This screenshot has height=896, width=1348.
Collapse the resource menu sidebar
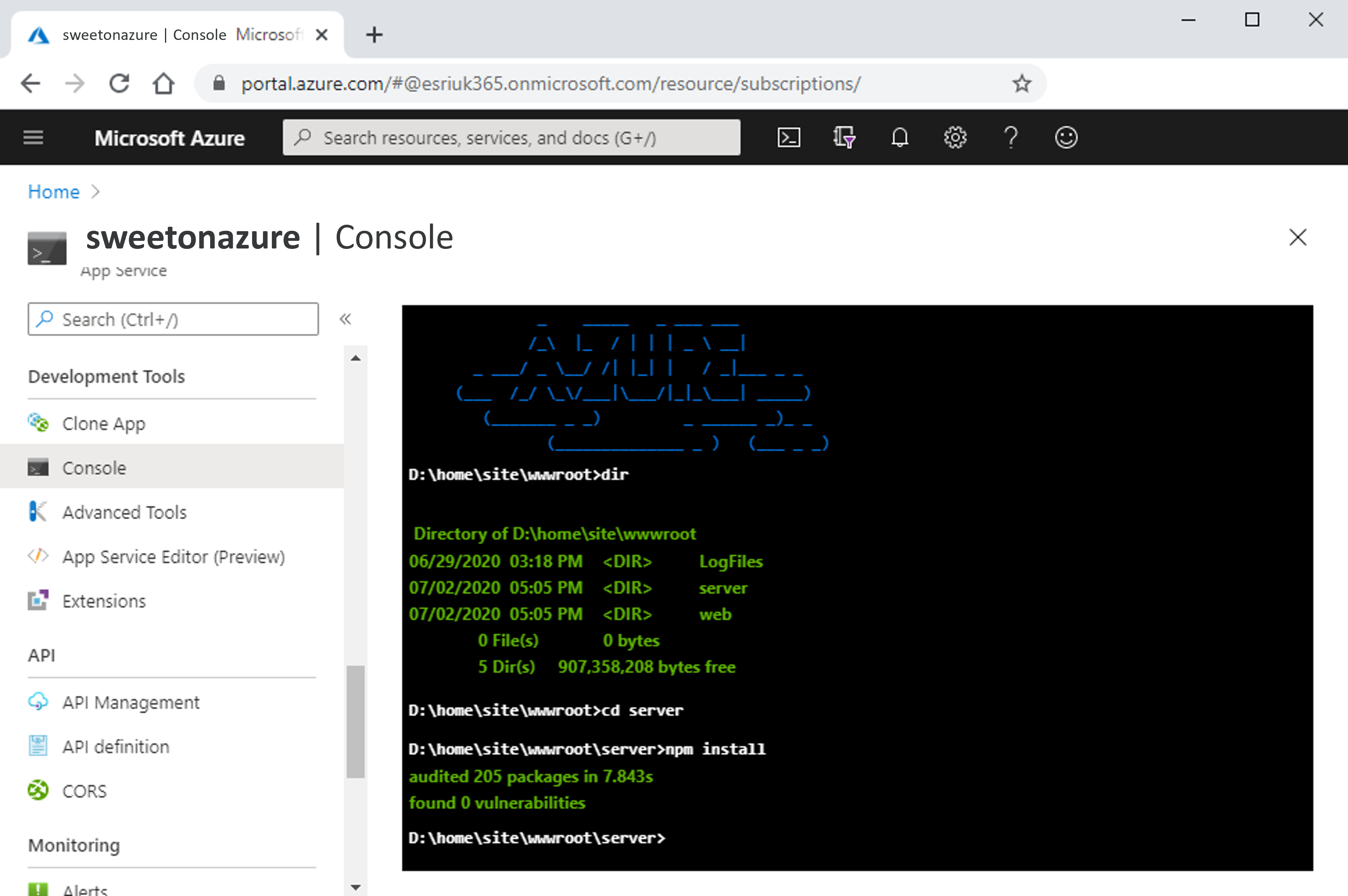click(345, 319)
